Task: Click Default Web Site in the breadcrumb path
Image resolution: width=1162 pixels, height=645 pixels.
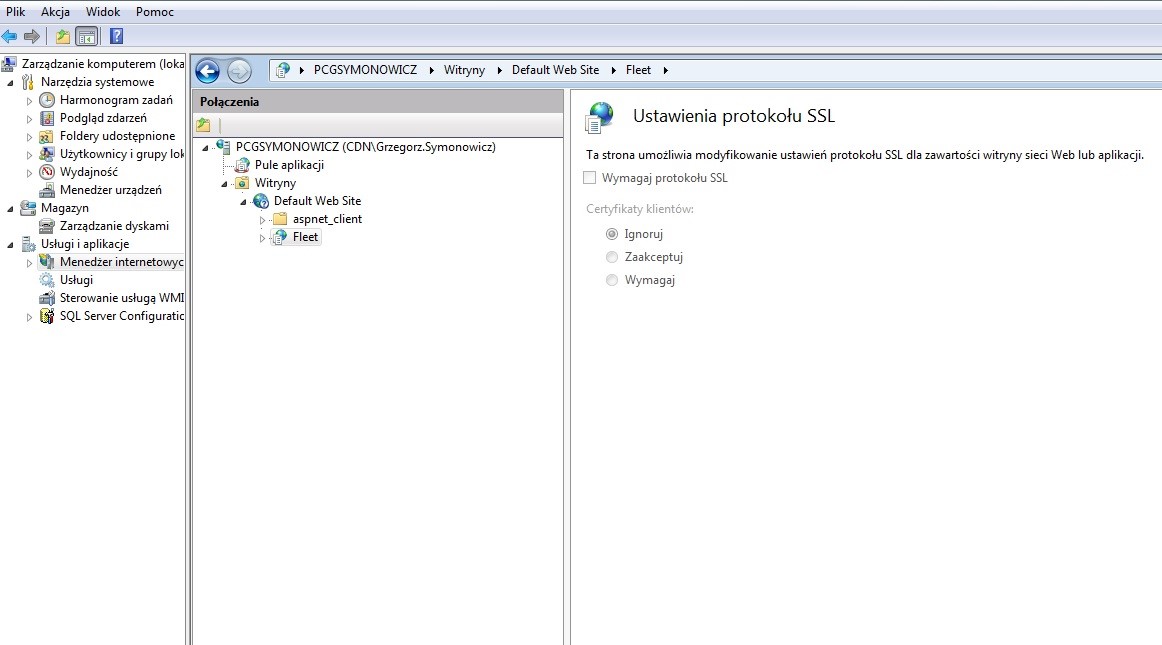Action: coord(555,70)
